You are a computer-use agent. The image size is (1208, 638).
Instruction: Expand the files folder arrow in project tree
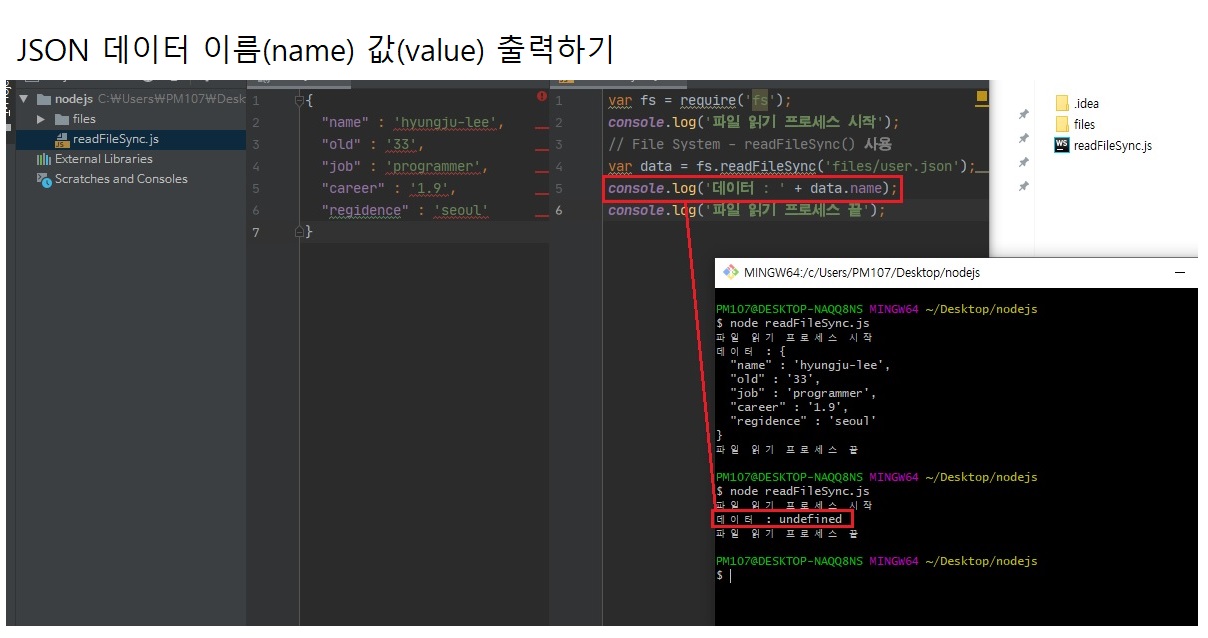41,119
